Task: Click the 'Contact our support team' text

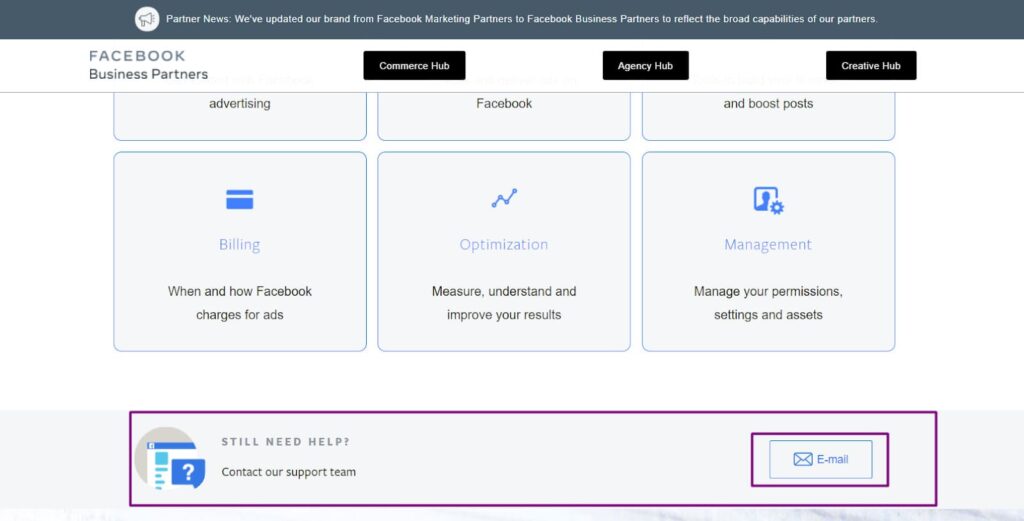Action: point(288,472)
